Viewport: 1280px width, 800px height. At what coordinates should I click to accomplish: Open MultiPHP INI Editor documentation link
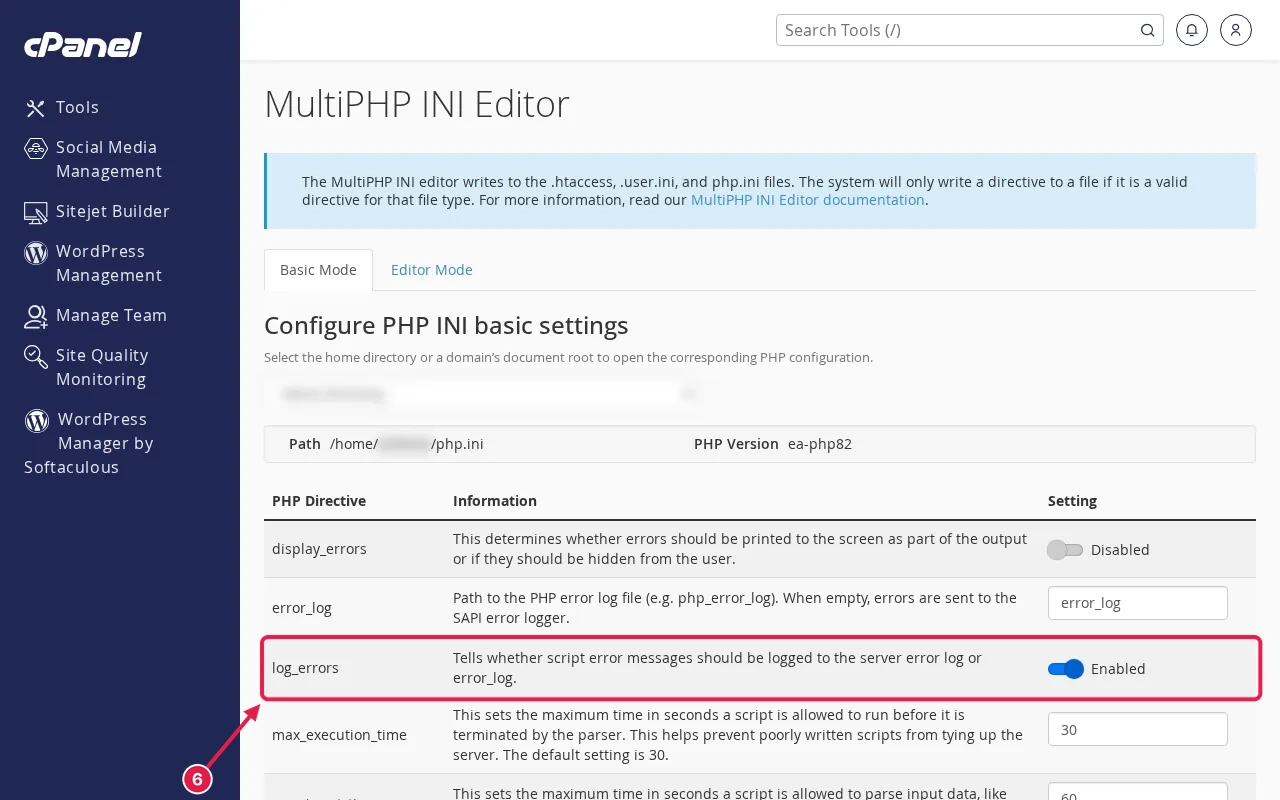(808, 199)
